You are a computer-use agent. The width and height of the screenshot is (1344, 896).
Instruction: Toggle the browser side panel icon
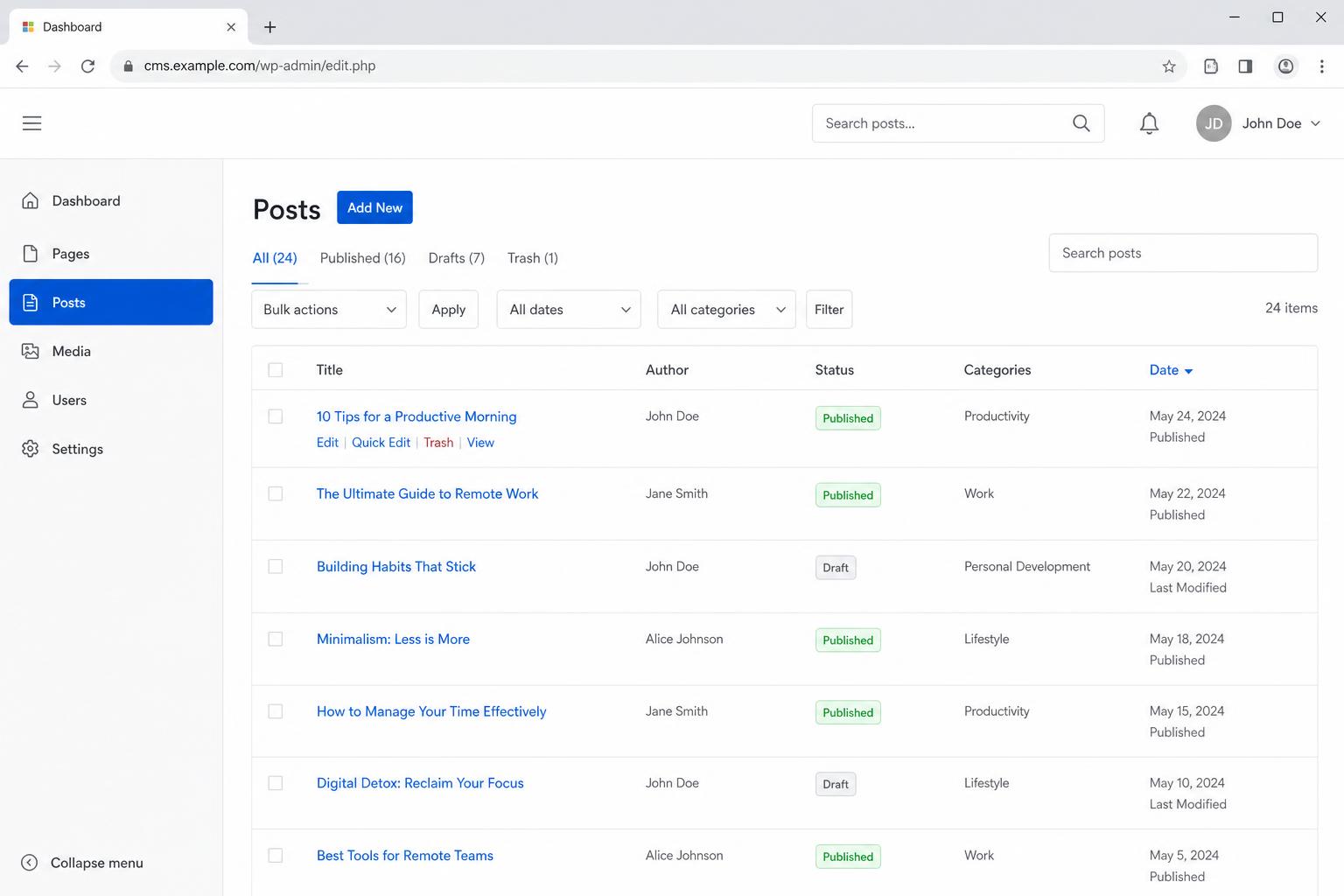(1245, 66)
